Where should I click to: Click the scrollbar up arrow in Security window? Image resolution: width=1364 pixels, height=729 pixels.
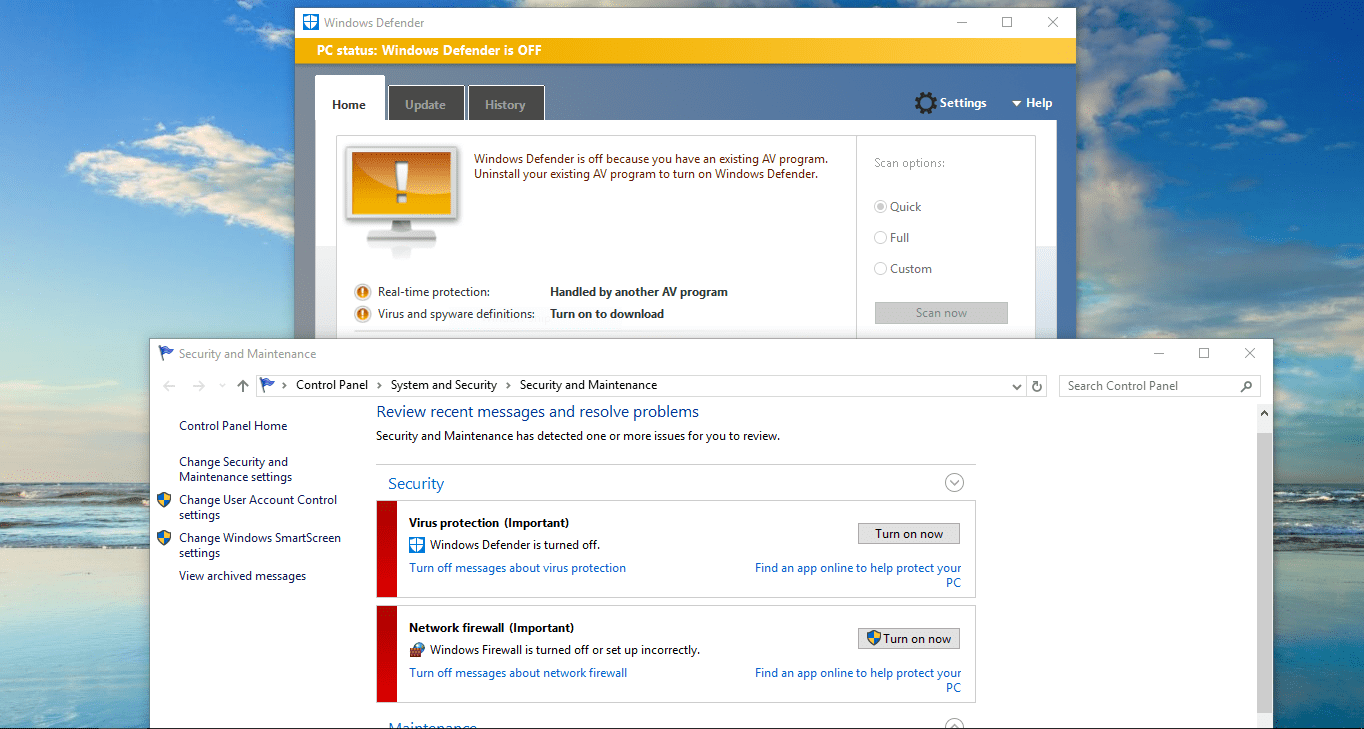pyautogui.click(x=1265, y=412)
